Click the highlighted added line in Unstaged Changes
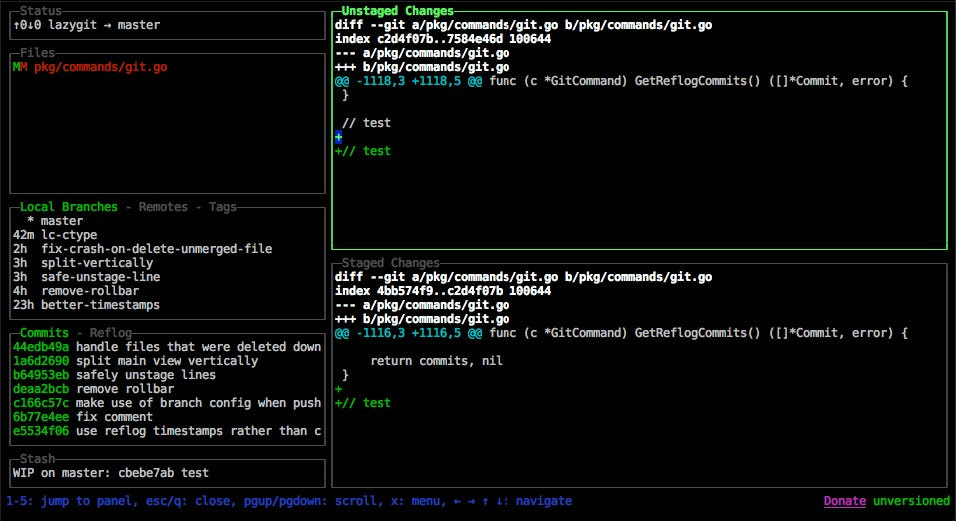The width and height of the screenshot is (956, 521). (x=339, y=137)
